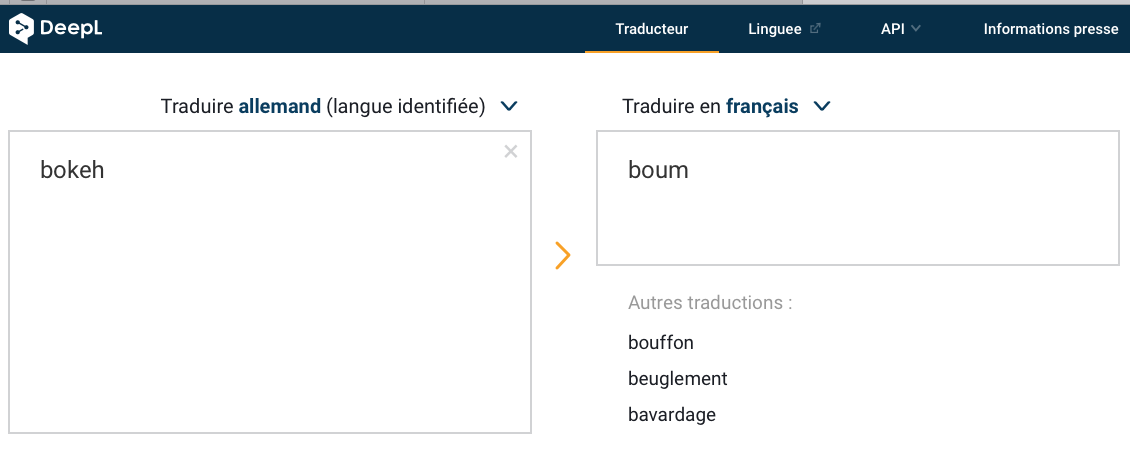Open the API menu item
Screen dimensions: 1130x449
click(892, 29)
